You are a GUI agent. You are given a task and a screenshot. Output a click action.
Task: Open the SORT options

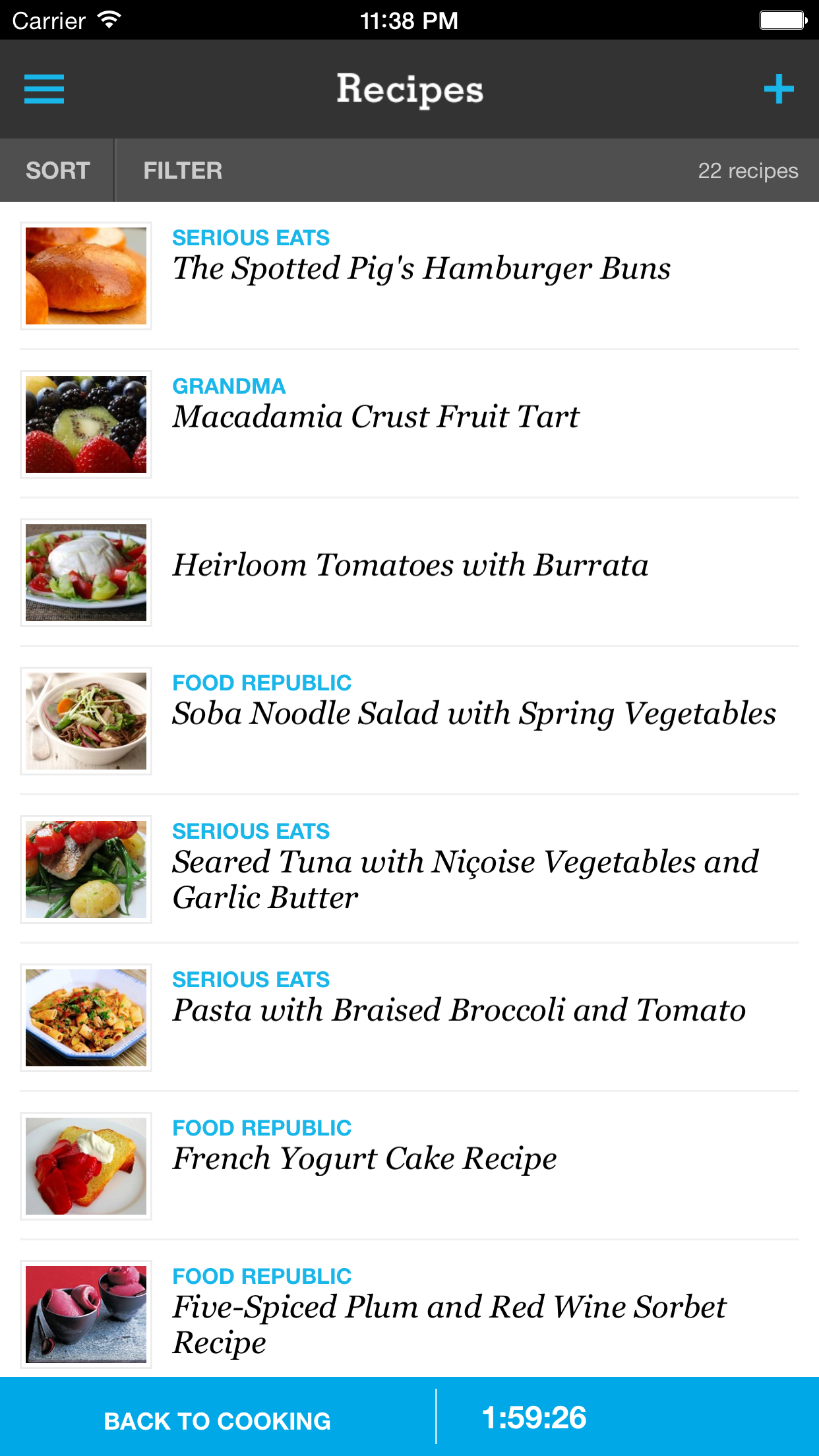(x=57, y=170)
